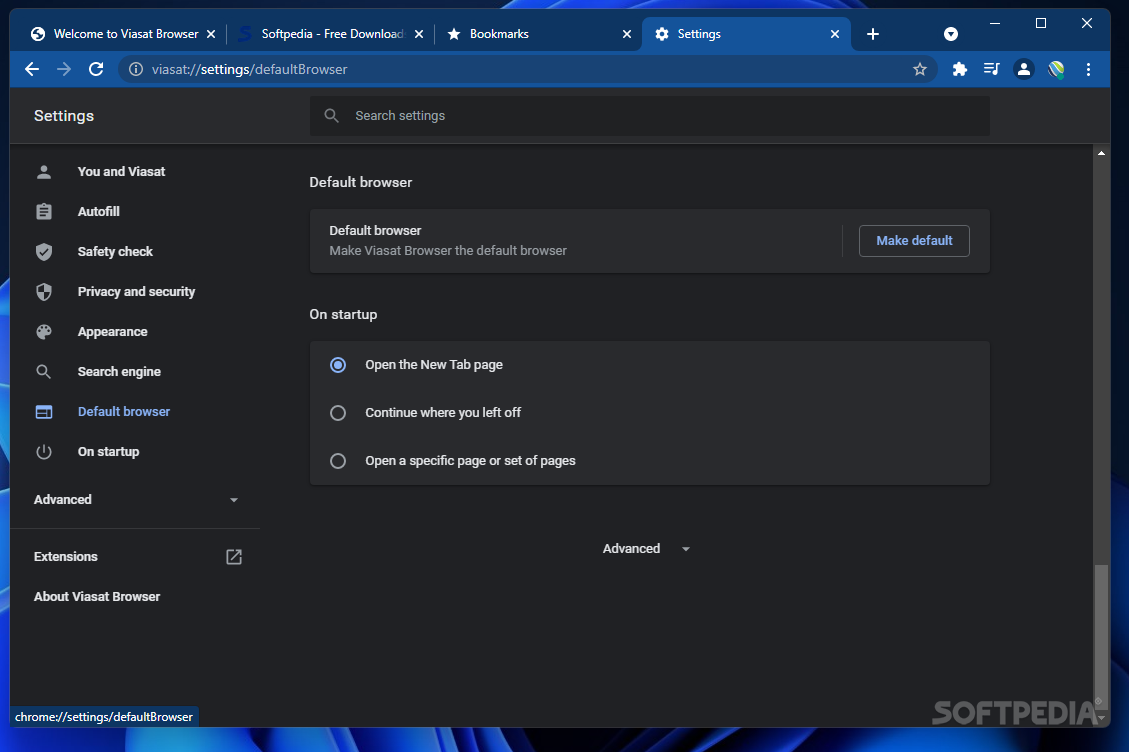
Task: Open the user profile avatar
Action: pyautogui.click(x=1023, y=69)
